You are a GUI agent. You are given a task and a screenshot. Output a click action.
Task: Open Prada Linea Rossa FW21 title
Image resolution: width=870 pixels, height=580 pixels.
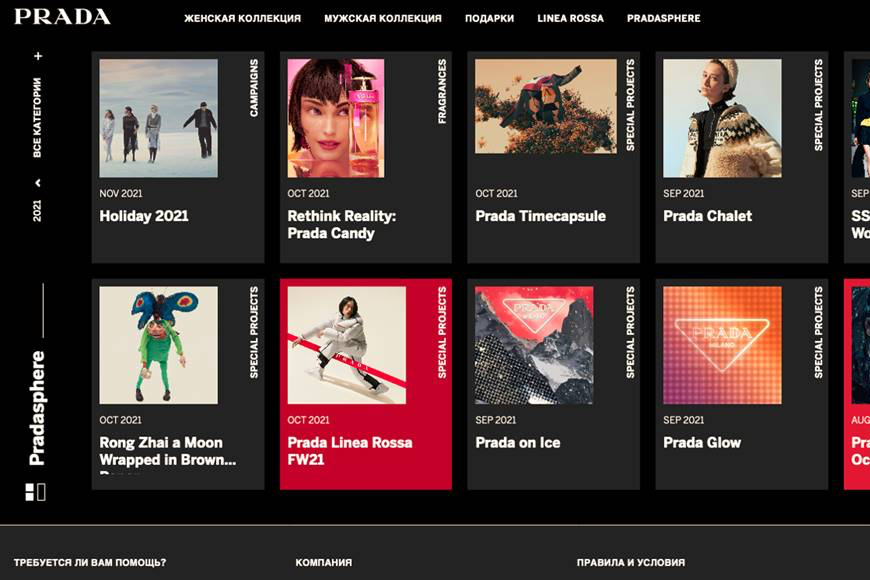(x=350, y=451)
